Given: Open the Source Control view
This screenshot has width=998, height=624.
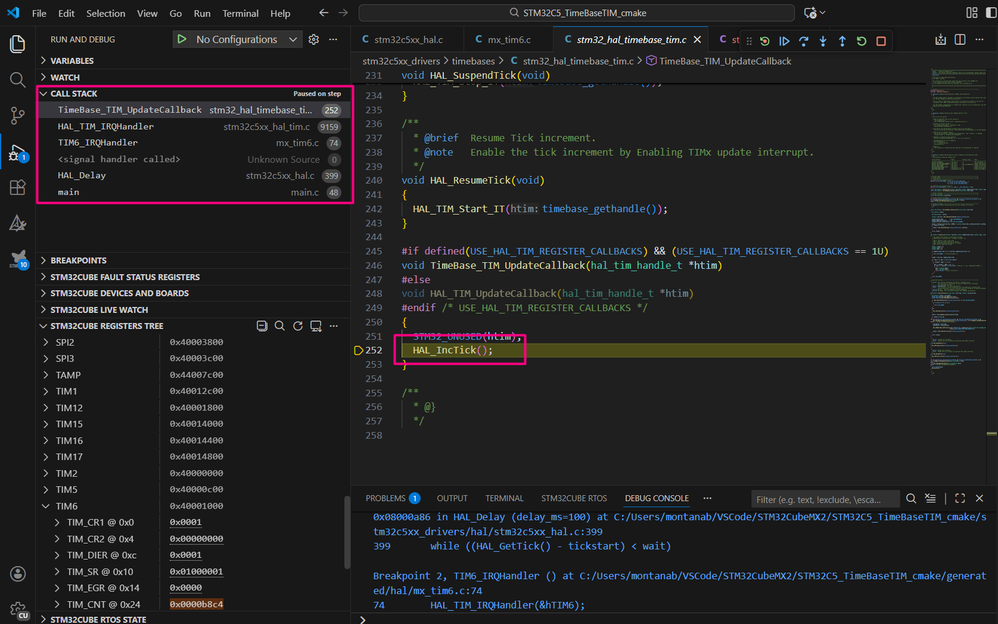Looking at the screenshot, I should (17, 115).
